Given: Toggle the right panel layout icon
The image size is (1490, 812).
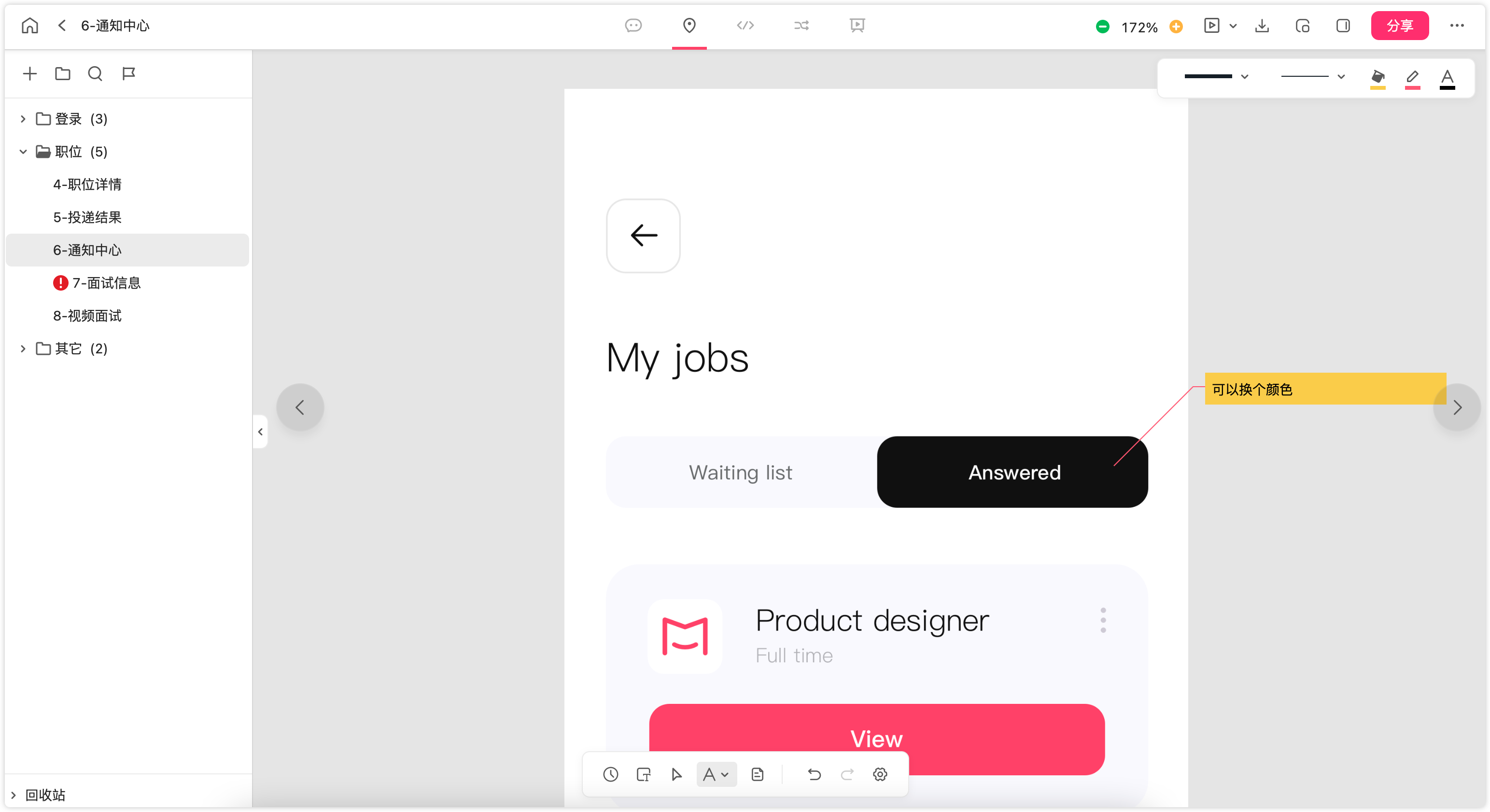Looking at the screenshot, I should 1343,26.
